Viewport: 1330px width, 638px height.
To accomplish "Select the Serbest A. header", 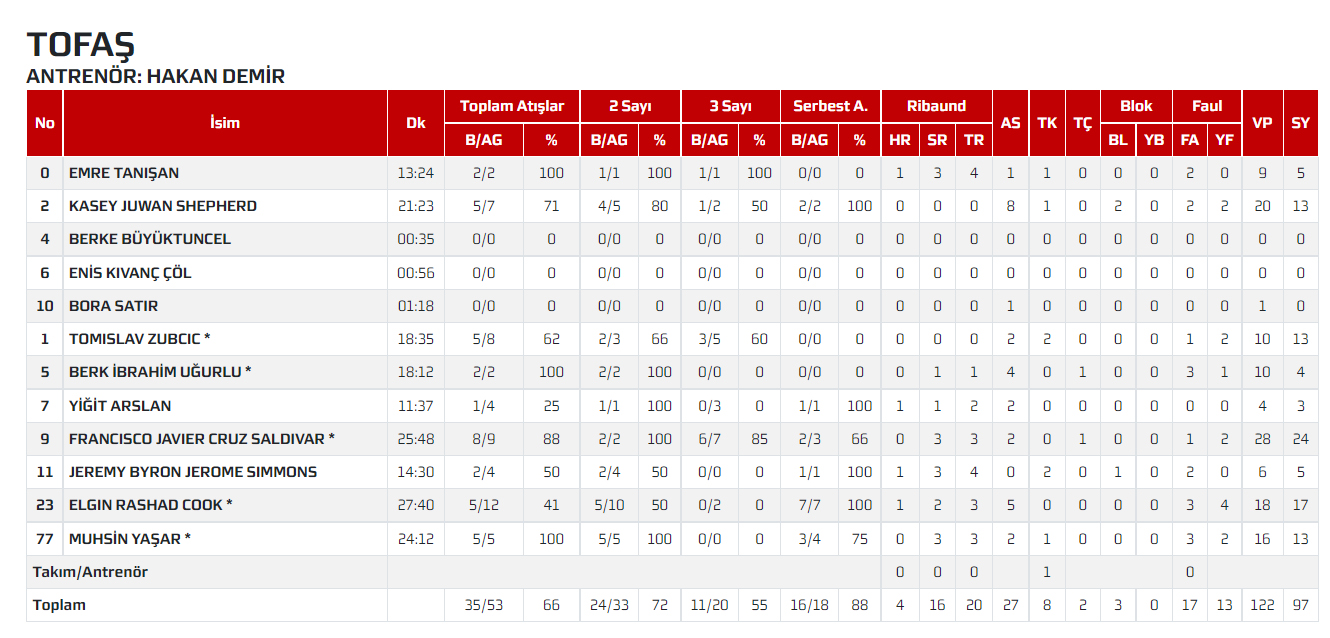I will [830, 106].
